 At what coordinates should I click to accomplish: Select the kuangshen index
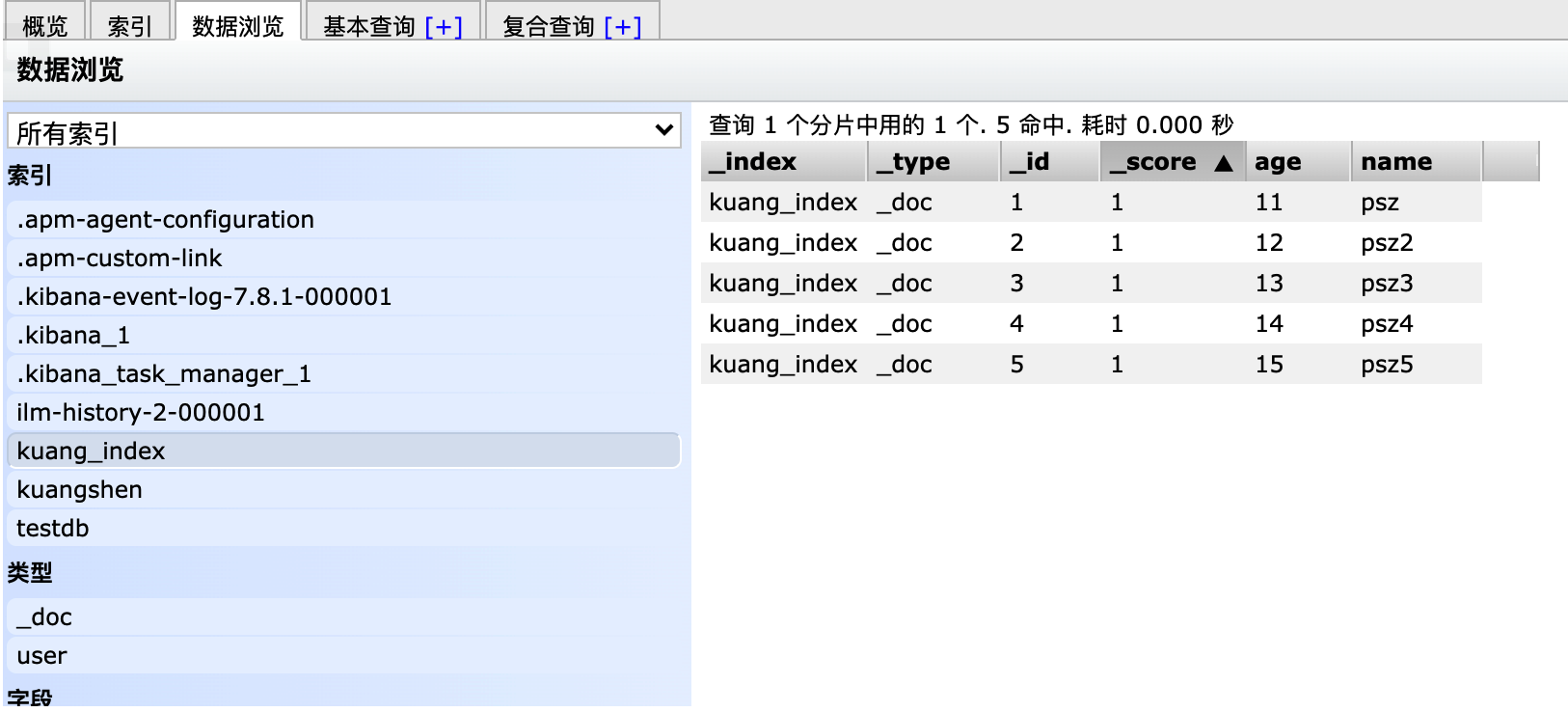344,490
